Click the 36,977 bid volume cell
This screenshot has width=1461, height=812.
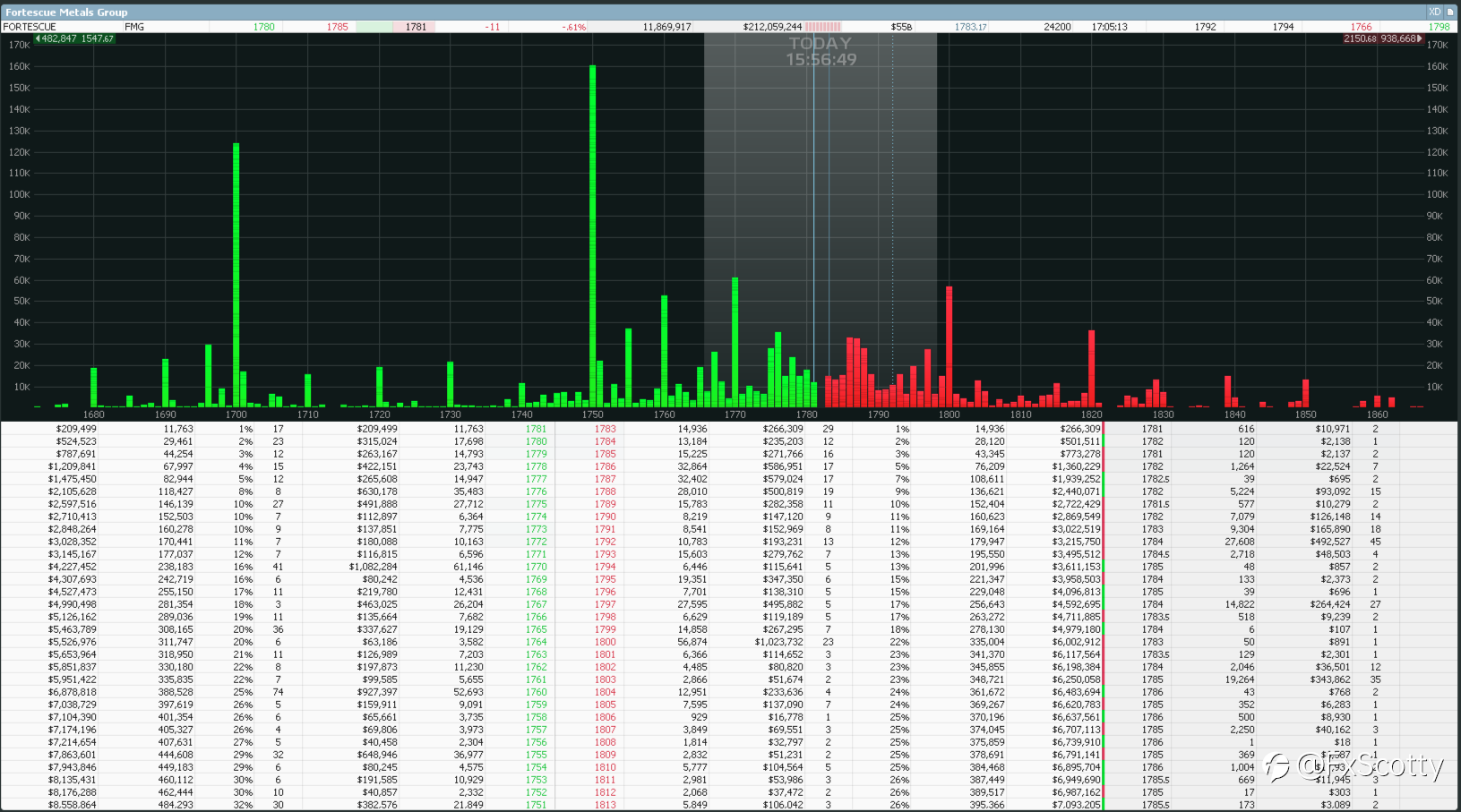coord(468,755)
